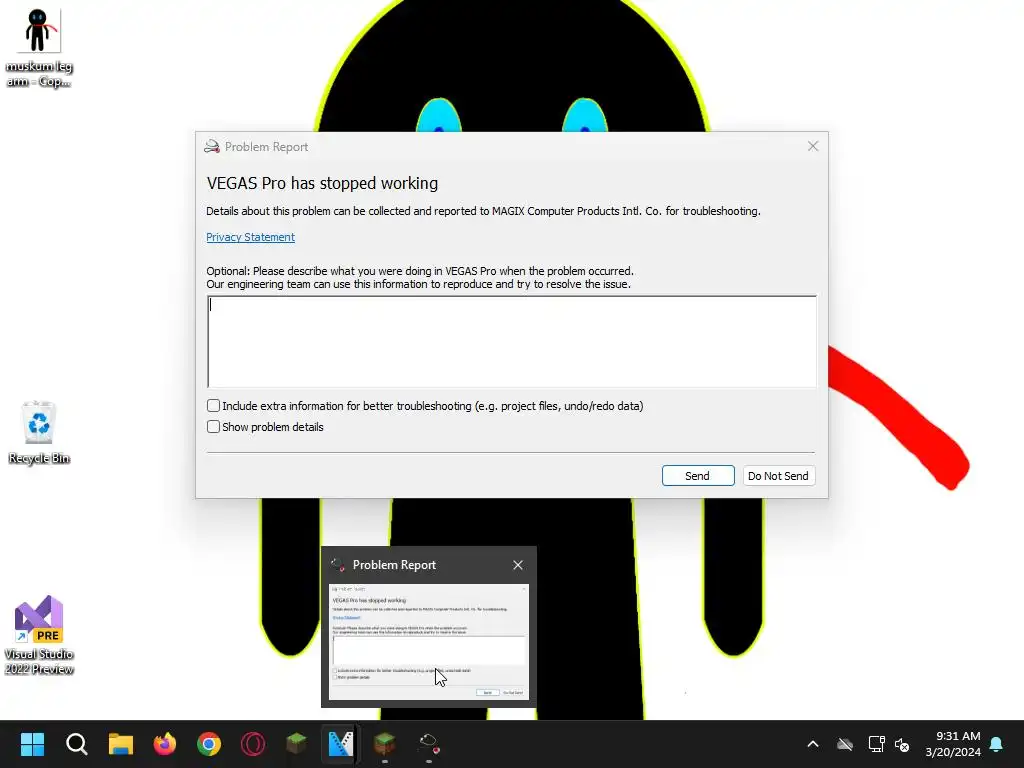Screen dimensions: 1024x768
Task: Click the Send button
Action: pyautogui.click(x=697, y=475)
